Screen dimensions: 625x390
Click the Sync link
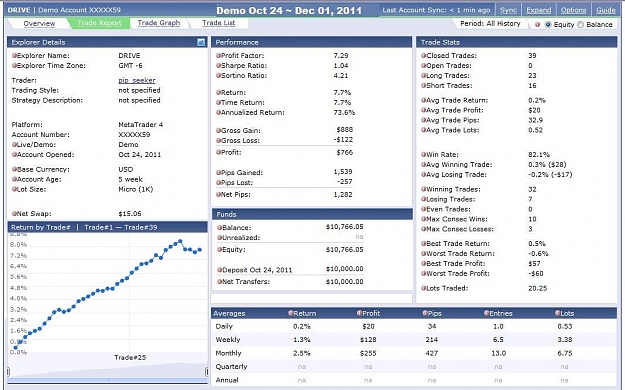point(508,10)
